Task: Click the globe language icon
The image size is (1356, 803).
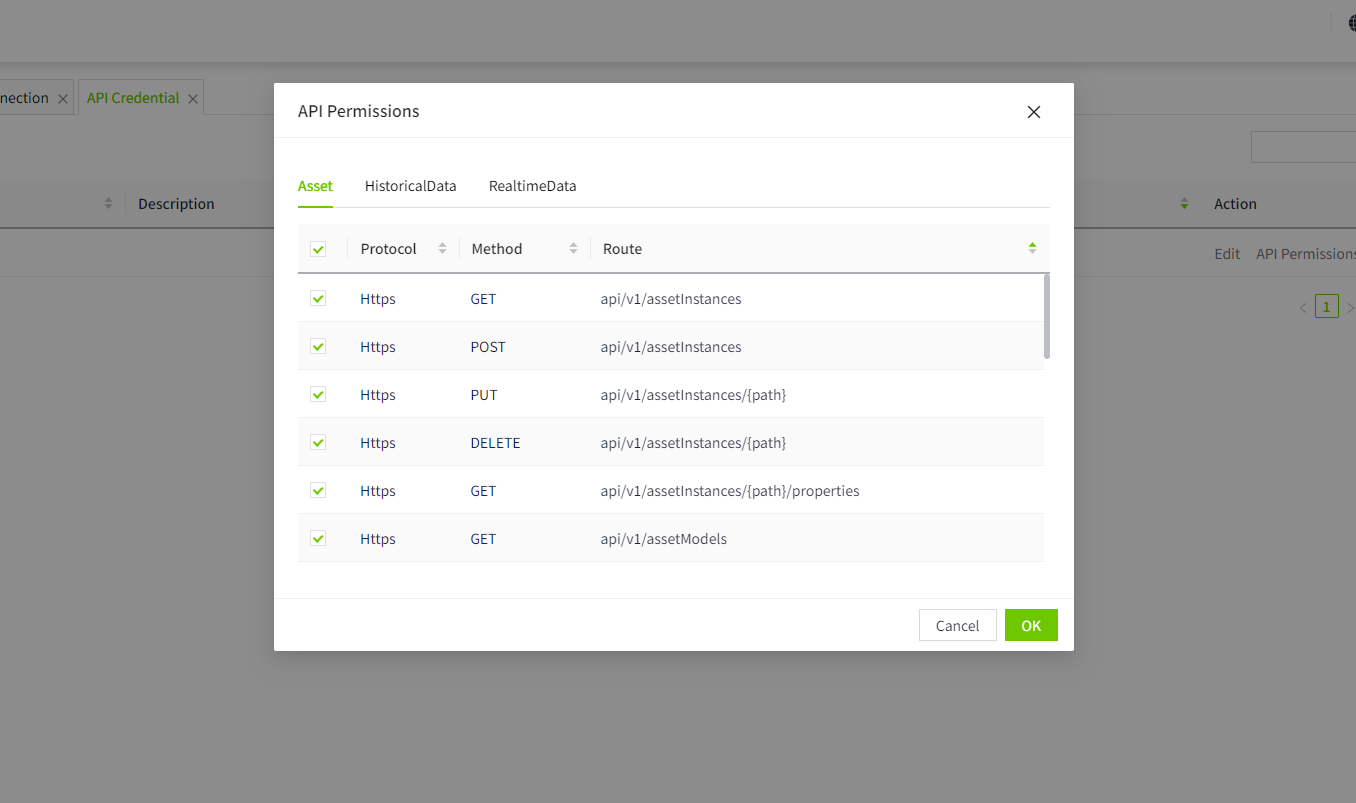Action: pos(1351,23)
